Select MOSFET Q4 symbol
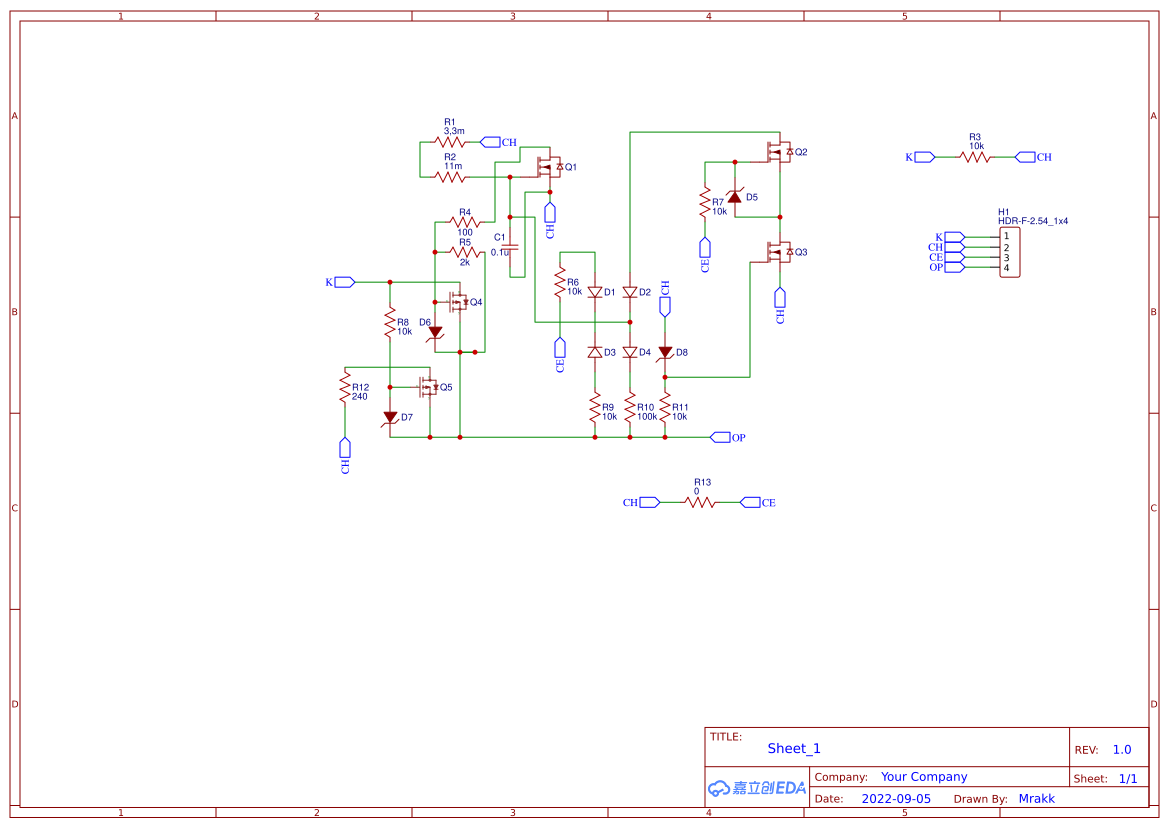Screen dimensions: 1169x828 (458, 301)
